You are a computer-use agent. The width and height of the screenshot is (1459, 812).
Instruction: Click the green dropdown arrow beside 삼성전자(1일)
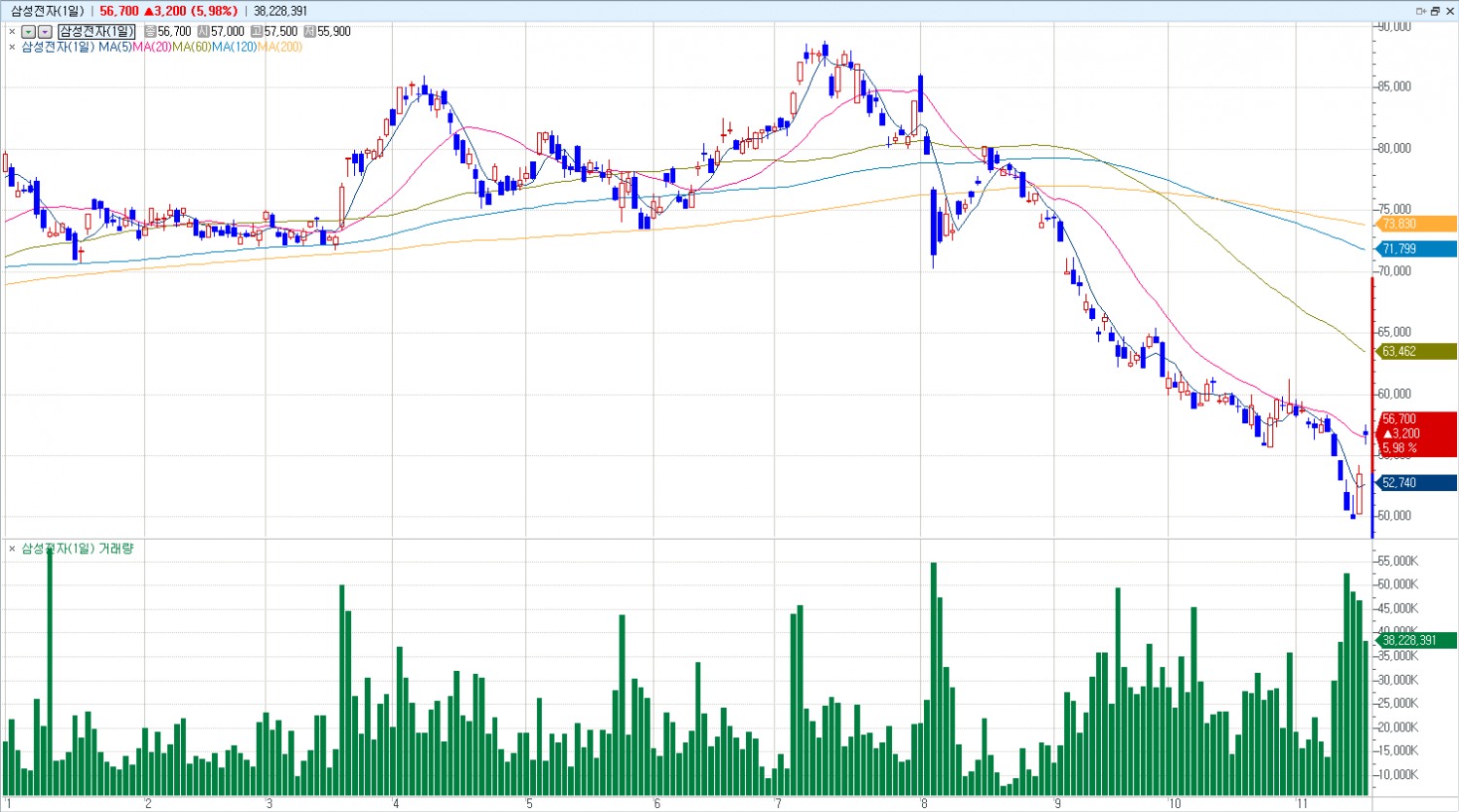pyautogui.click(x=28, y=32)
